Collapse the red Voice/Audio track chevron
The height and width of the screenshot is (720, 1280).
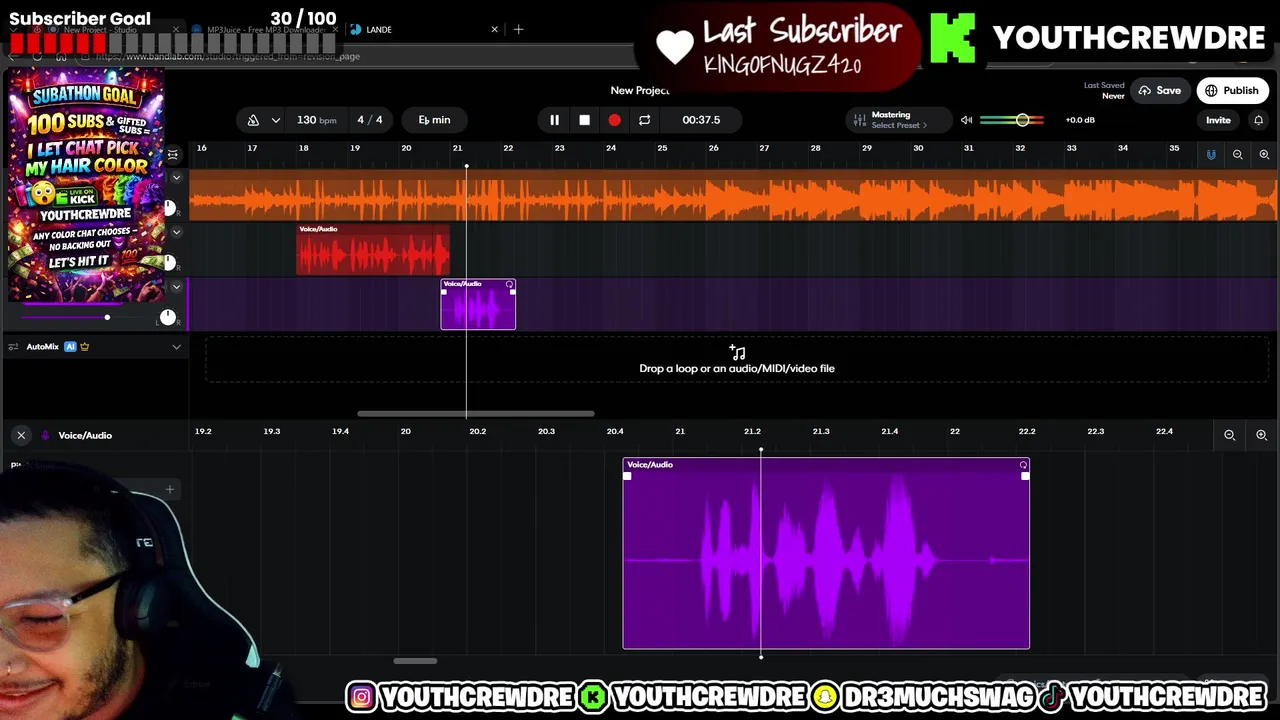coord(176,233)
